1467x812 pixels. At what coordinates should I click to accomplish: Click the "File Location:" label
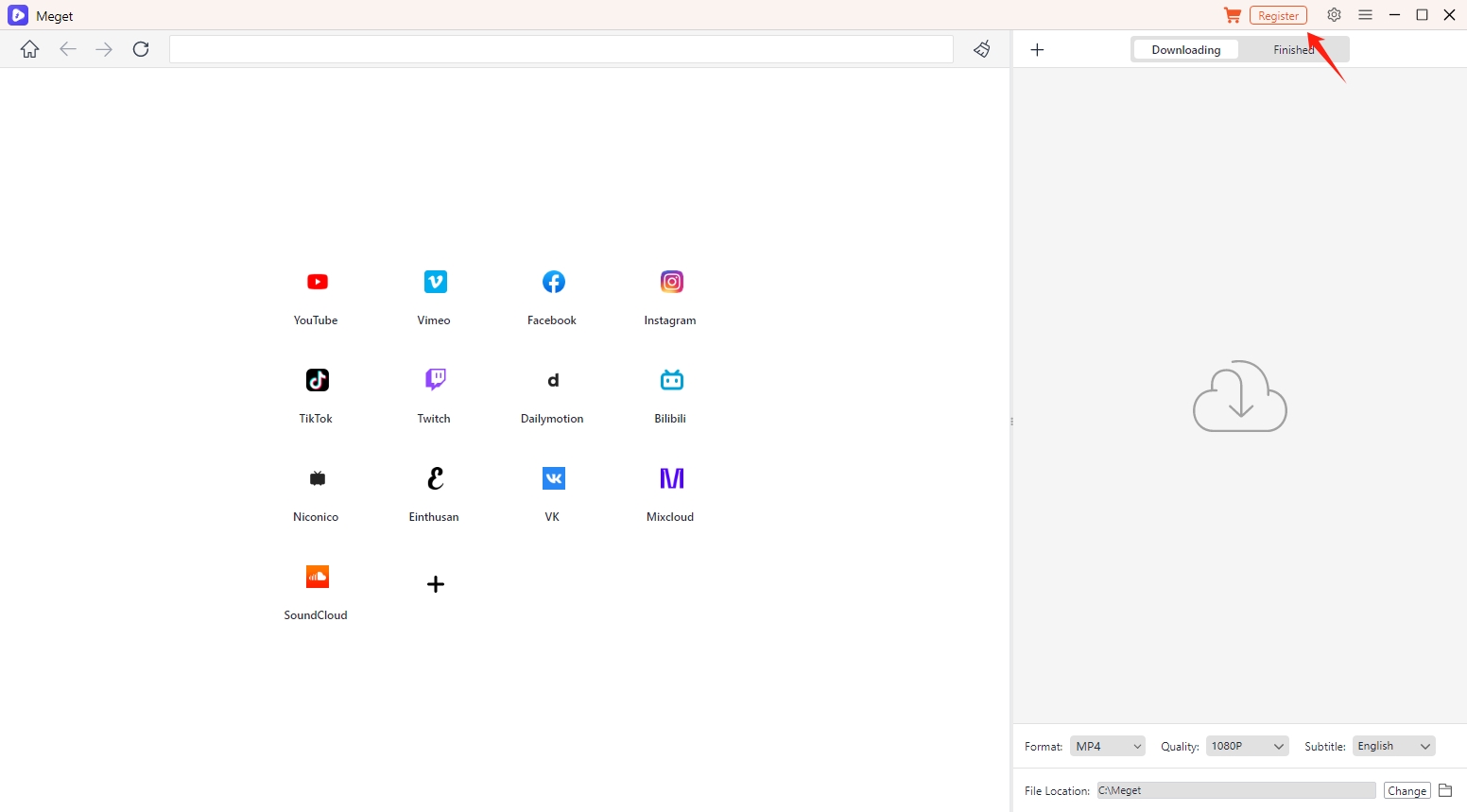pyautogui.click(x=1057, y=791)
